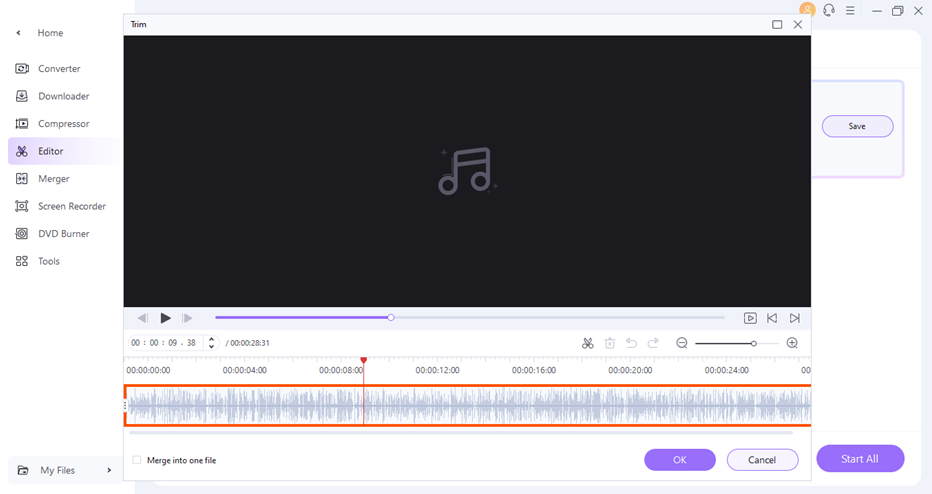Image resolution: width=932 pixels, height=494 pixels.
Task: Redo the trim action
Action: [653, 343]
